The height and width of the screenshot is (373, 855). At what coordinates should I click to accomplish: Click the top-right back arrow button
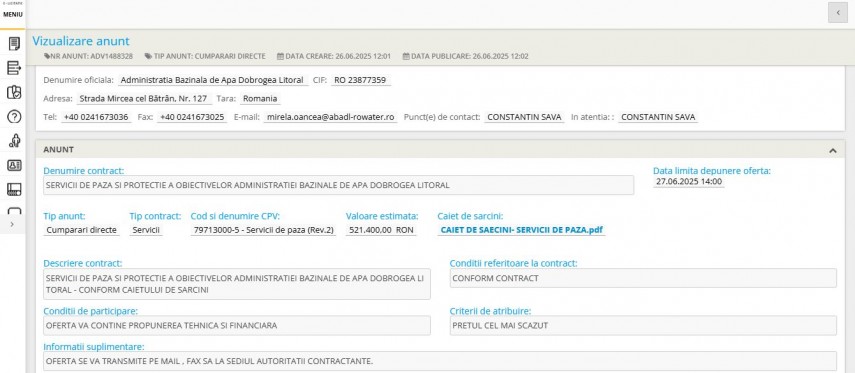(838, 13)
